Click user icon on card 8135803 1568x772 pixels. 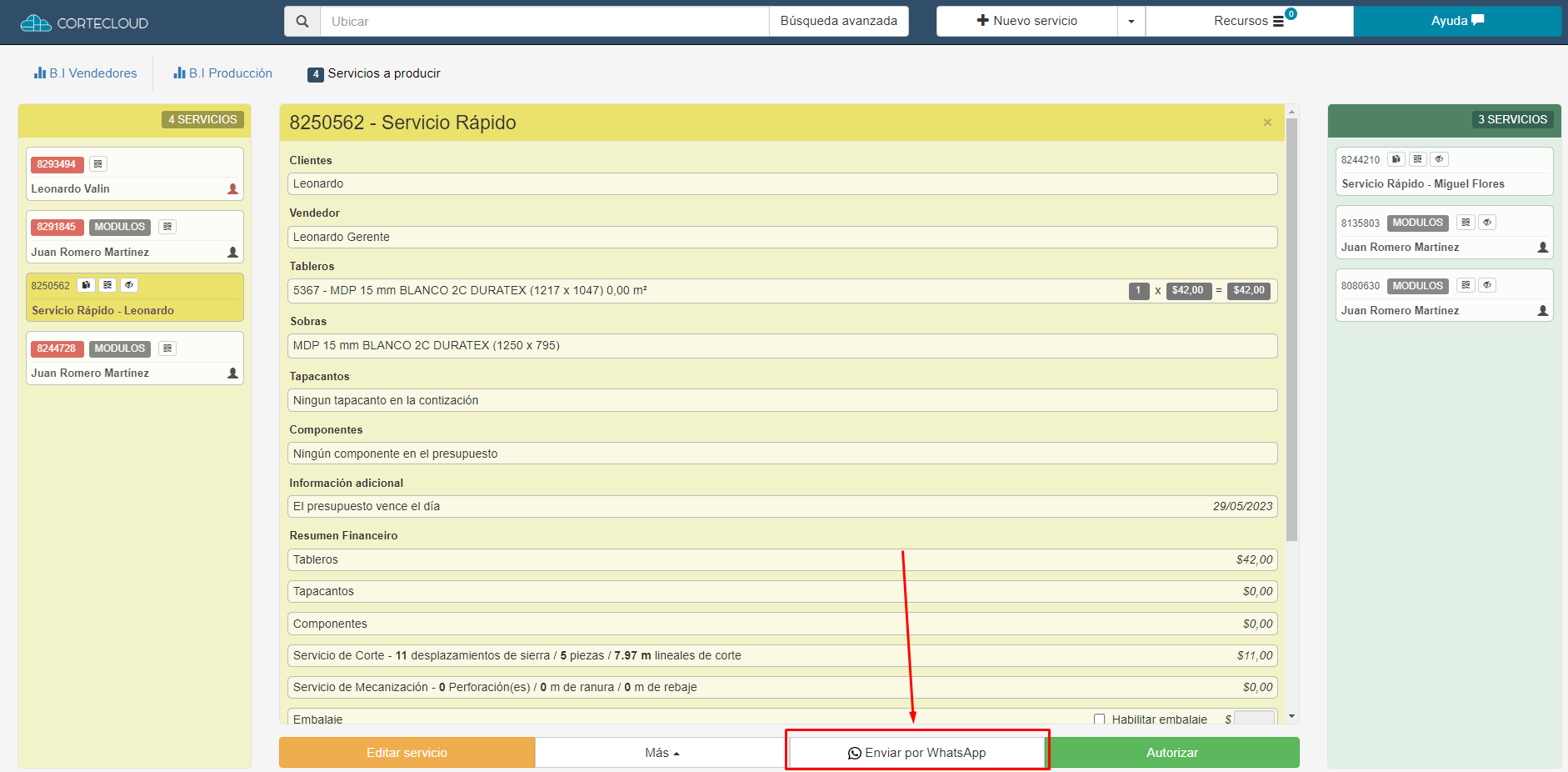coord(1542,248)
